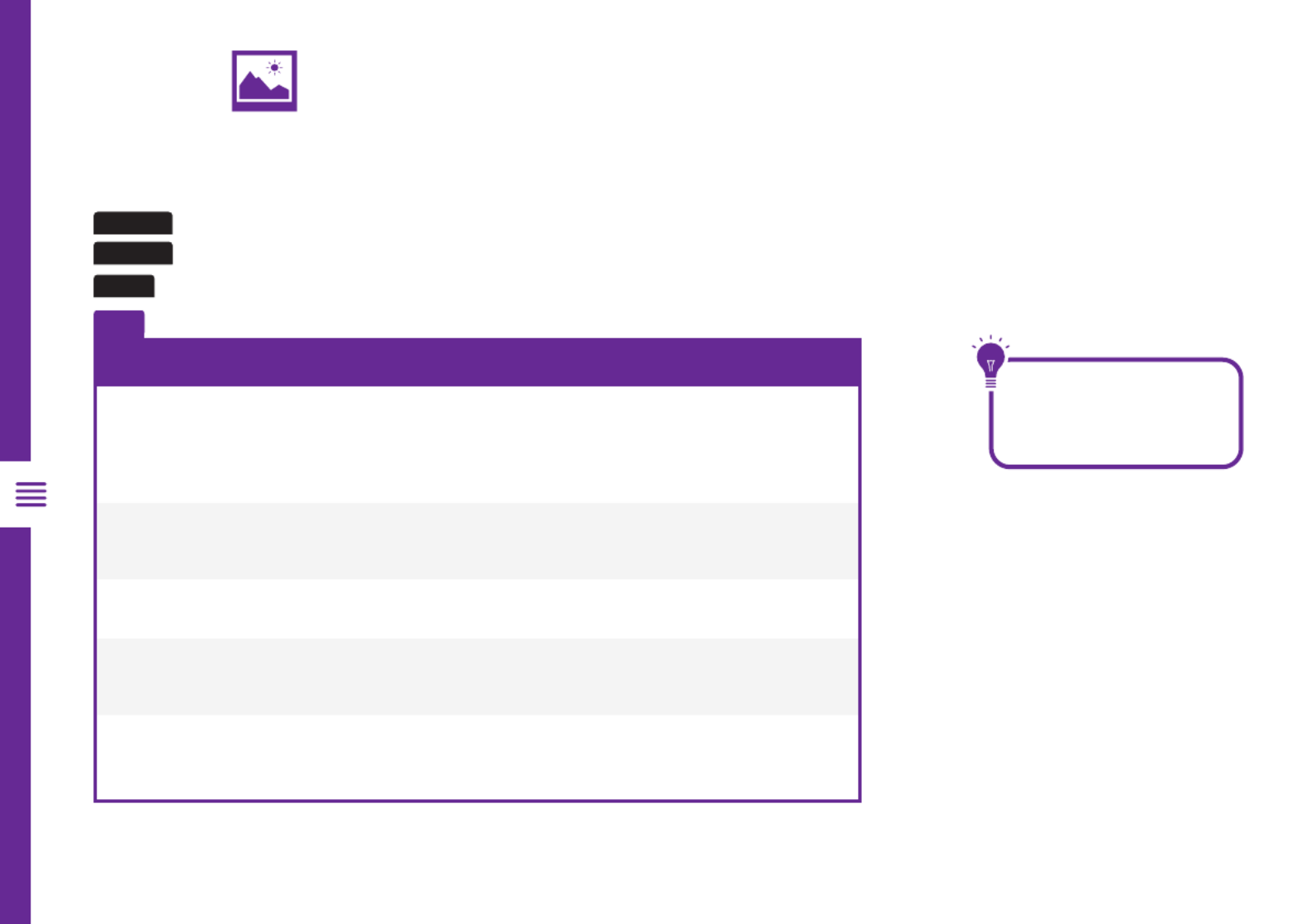
Task: Select the second black redacted bar
Action: [133, 254]
